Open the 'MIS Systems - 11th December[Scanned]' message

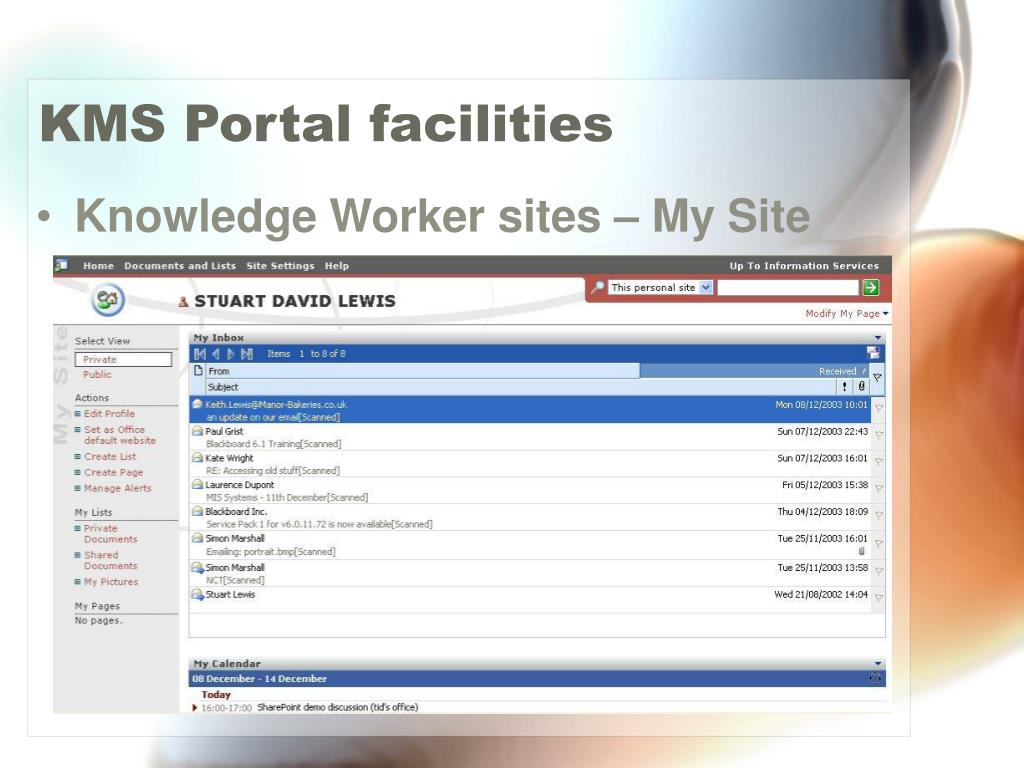287,498
